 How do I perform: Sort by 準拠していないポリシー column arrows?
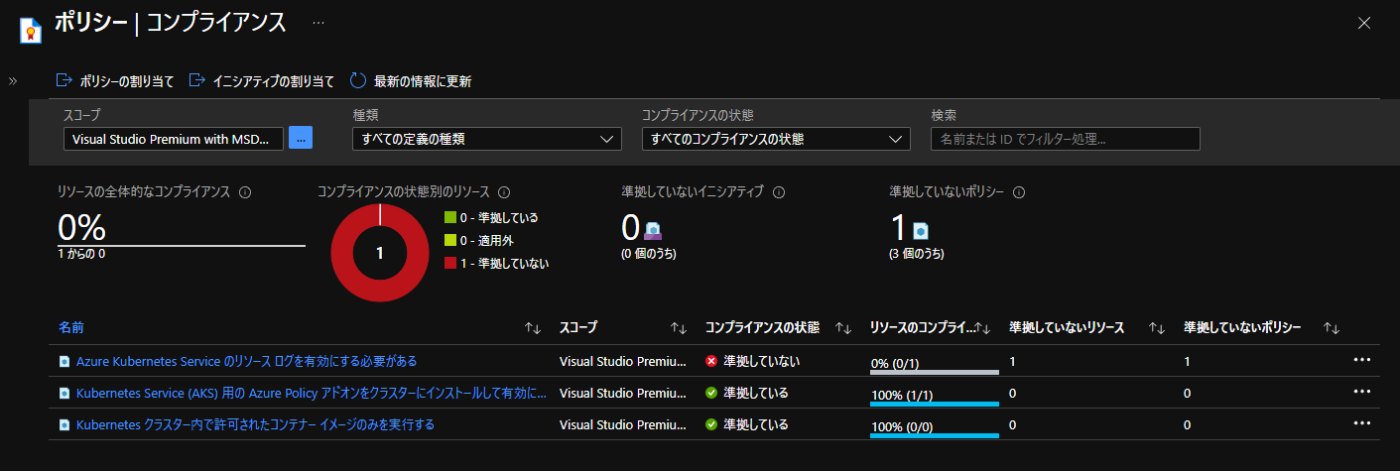pos(1331,328)
